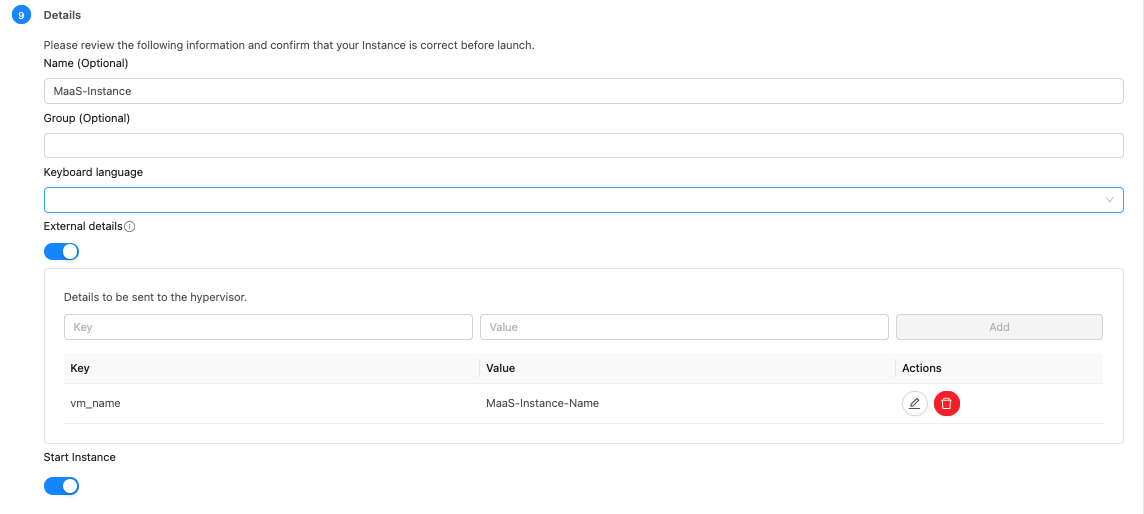Select the vm_name table cell
The image size is (1144, 514).
tap(271, 403)
